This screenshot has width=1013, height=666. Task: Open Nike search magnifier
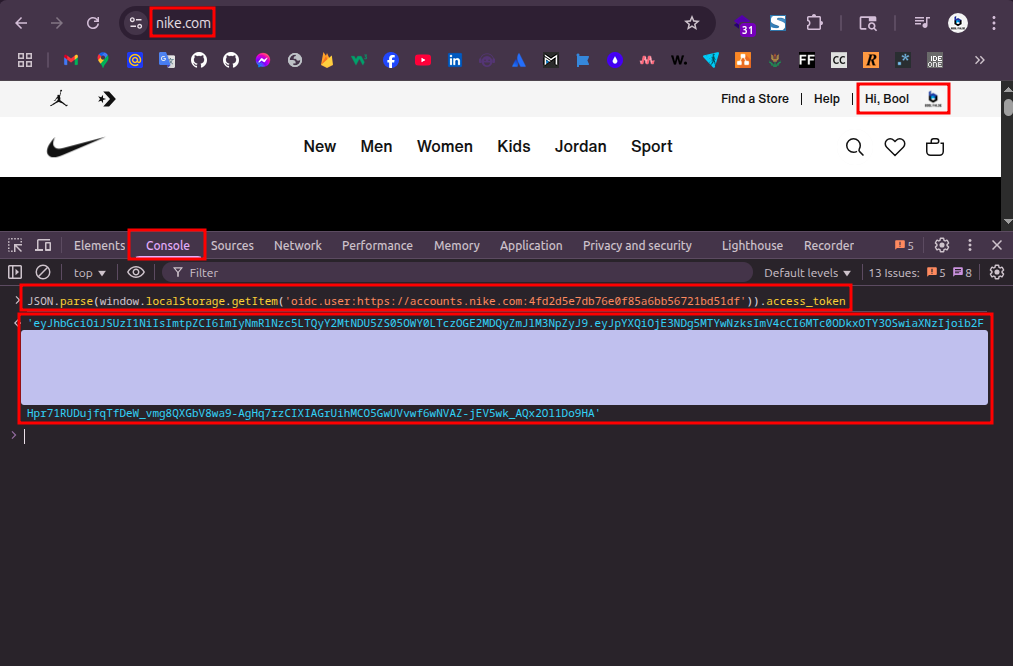855,147
